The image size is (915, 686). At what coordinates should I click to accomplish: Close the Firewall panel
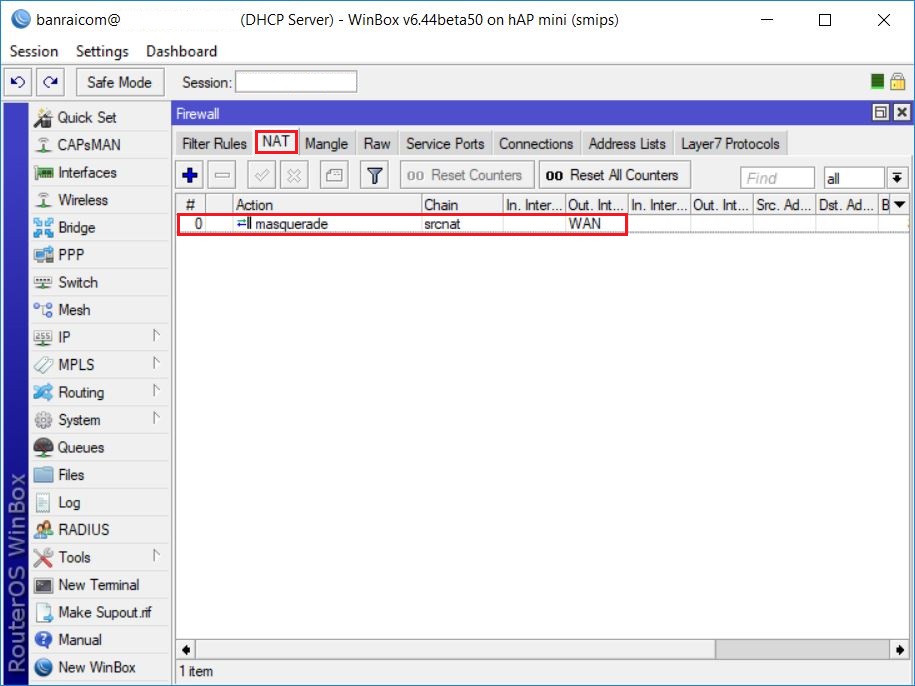[902, 113]
